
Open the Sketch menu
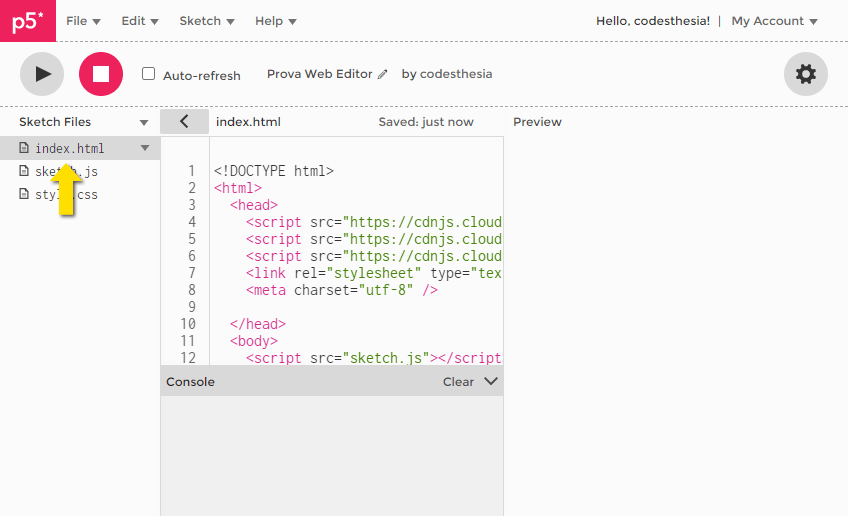(x=207, y=21)
